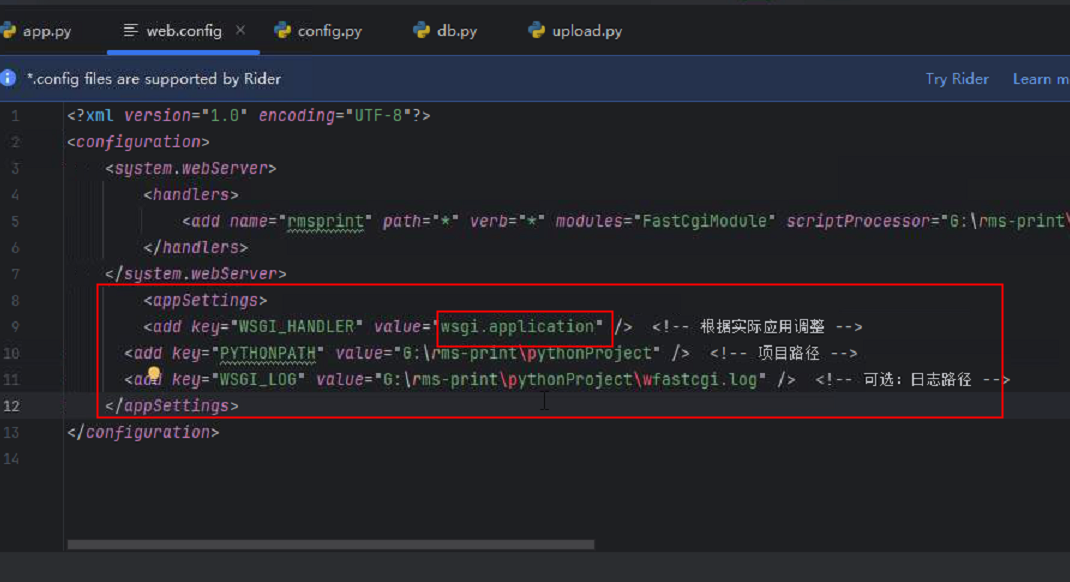Screen dimensions: 1070x582
Task: Click the closing configuration tag
Action: 143,433
